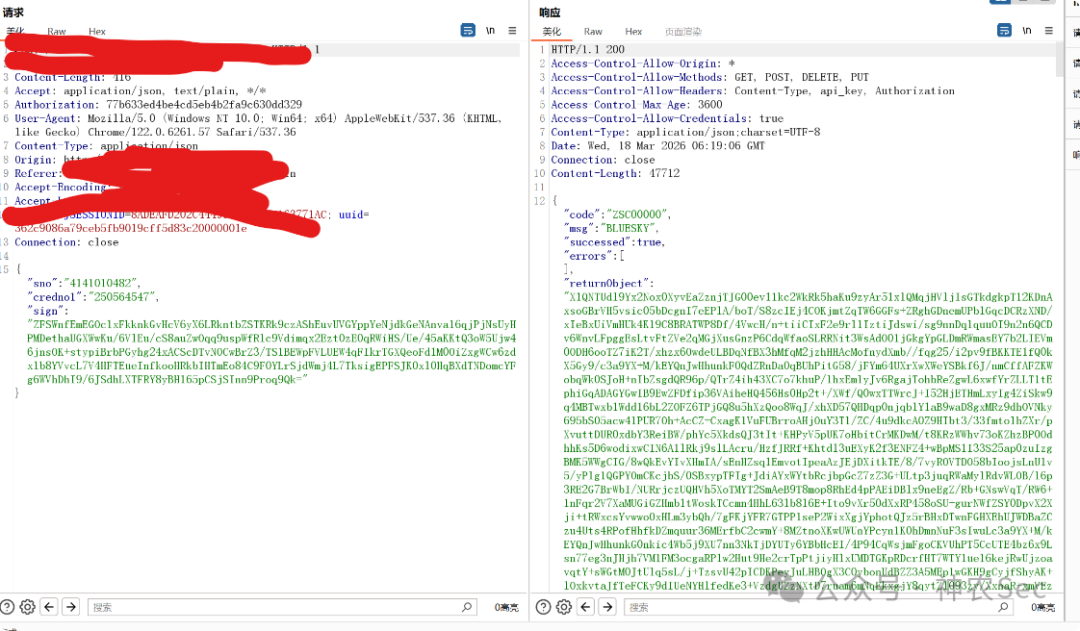Click "errors":[ line in response body
This screenshot has width=1080, height=631.
[x=594, y=256]
